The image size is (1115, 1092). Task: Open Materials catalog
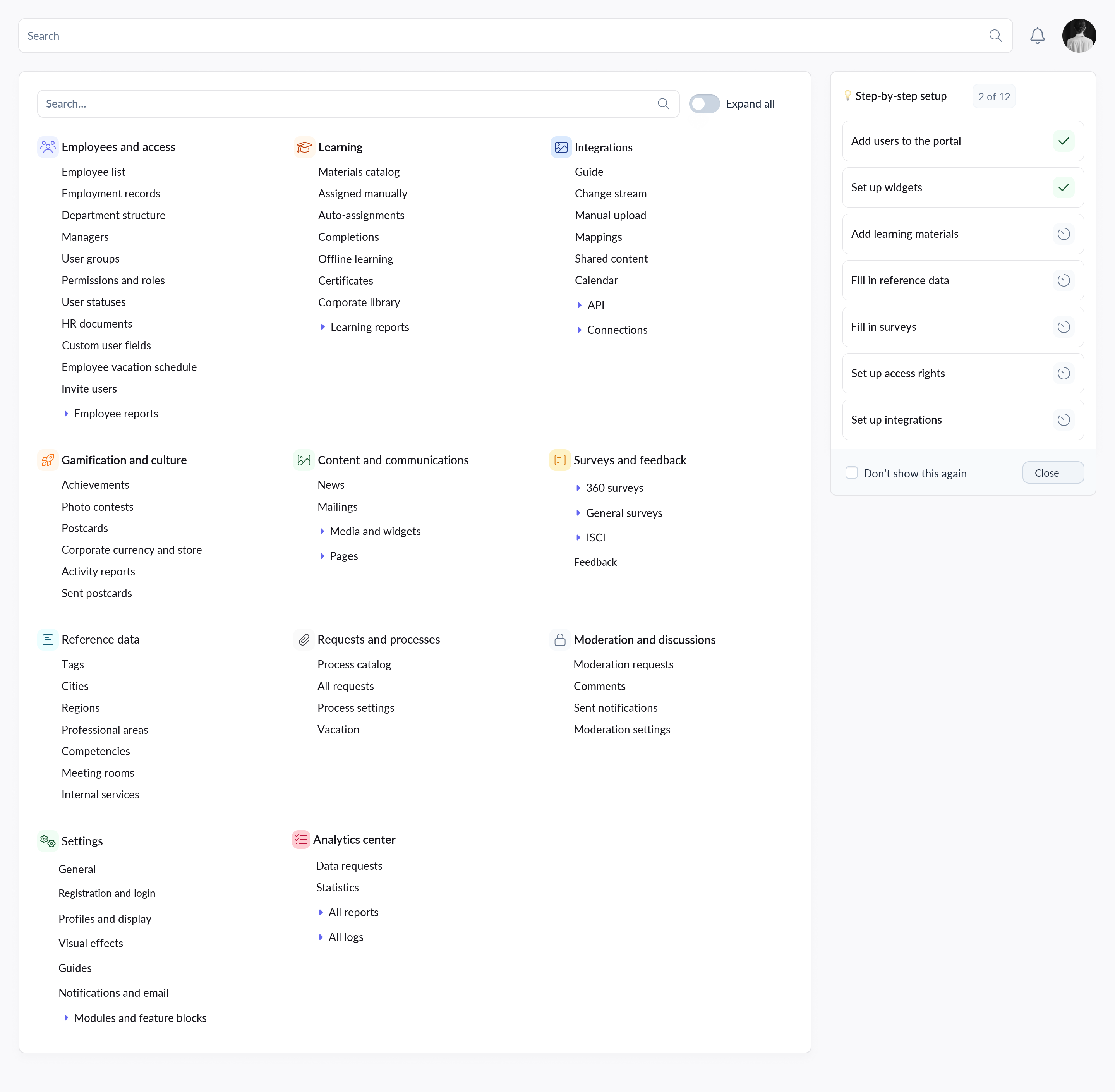coord(359,172)
